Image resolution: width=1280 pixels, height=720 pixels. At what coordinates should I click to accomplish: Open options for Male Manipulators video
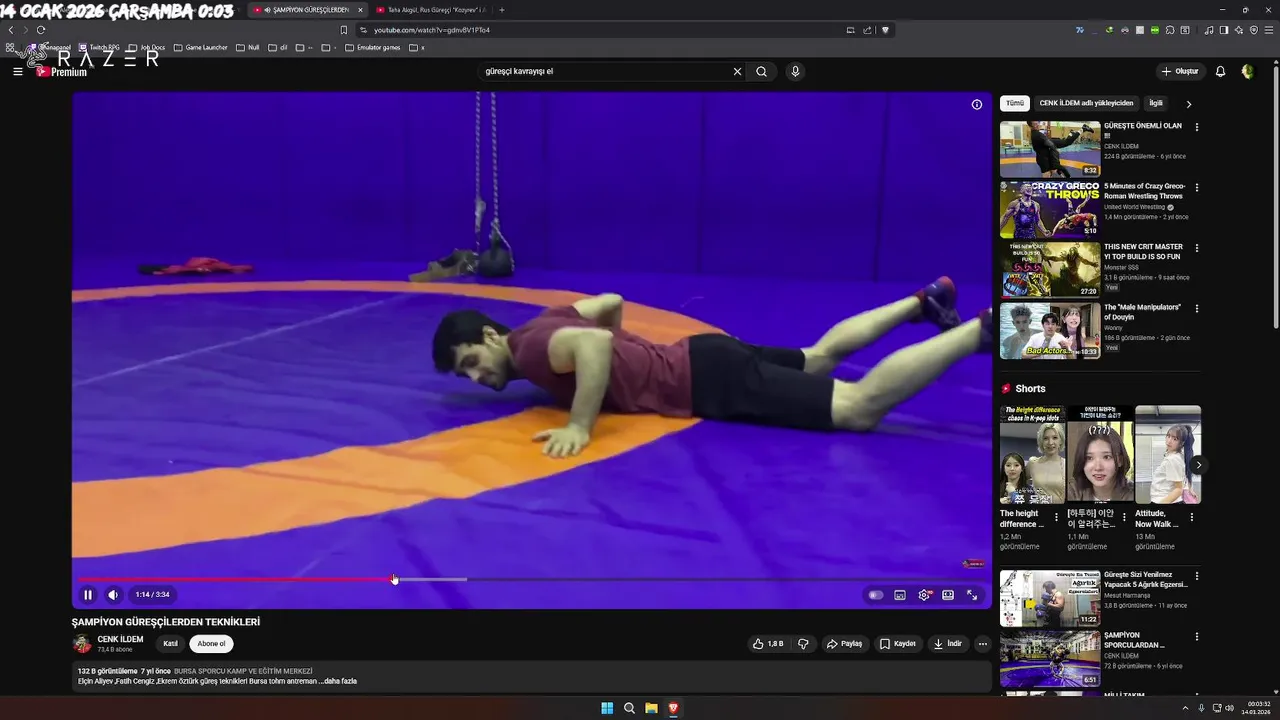pos(1197,308)
